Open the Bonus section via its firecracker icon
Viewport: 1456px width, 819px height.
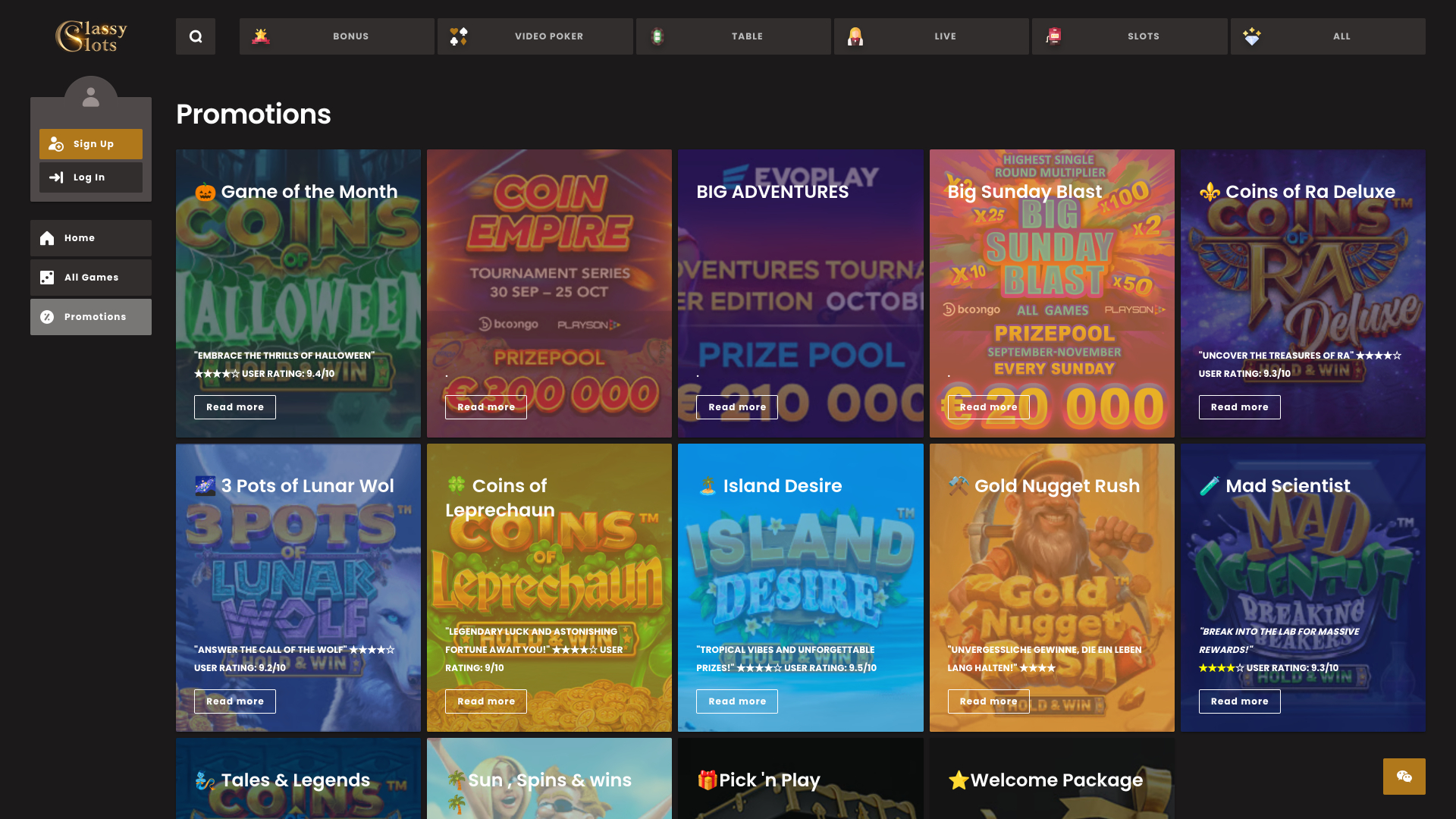click(260, 36)
